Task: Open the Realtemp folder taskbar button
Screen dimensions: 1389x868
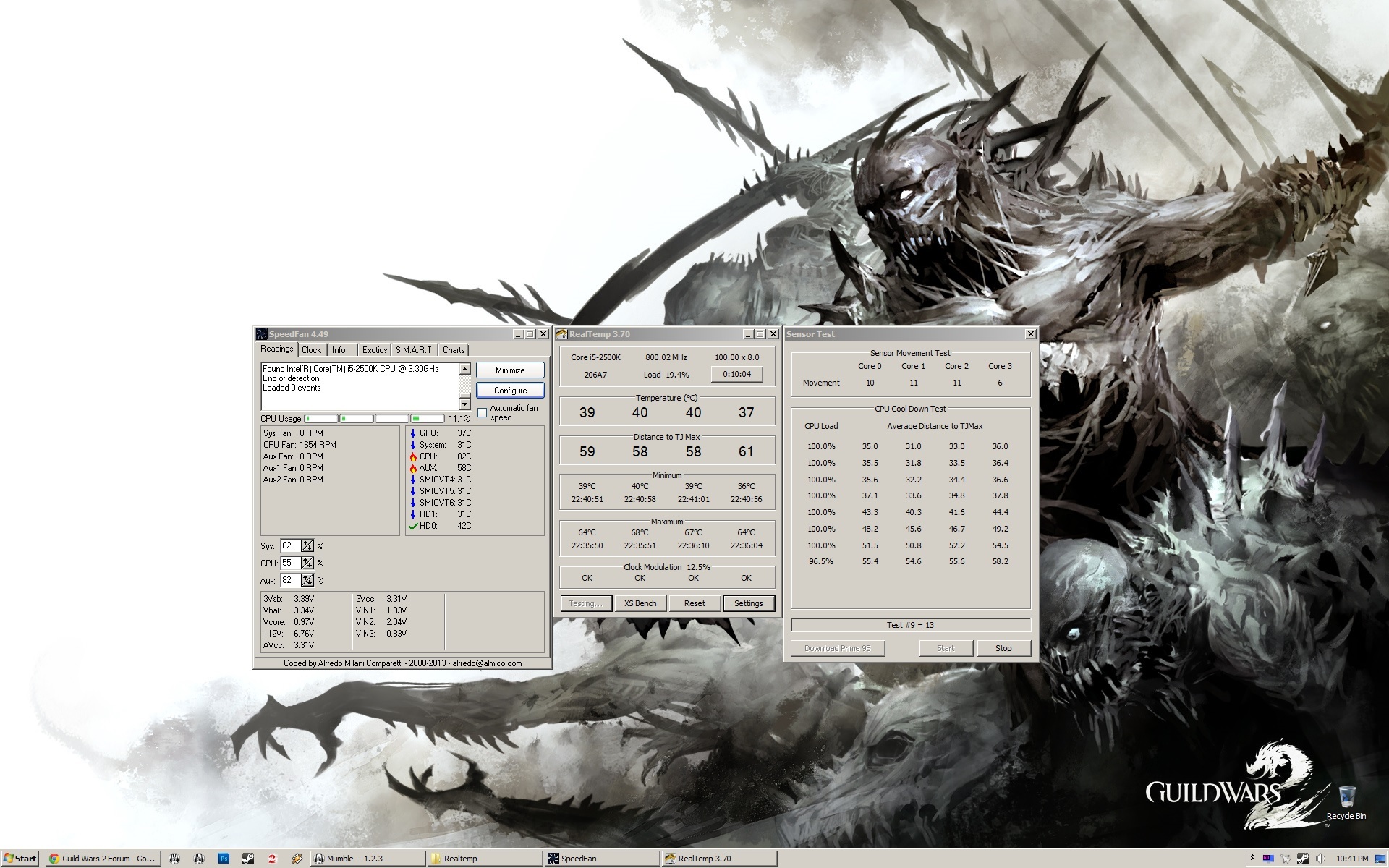Action: (485, 859)
